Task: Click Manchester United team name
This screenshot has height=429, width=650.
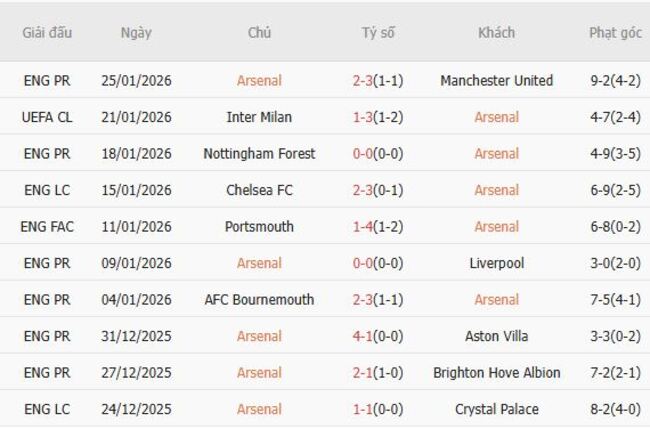Action: (x=496, y=80)
